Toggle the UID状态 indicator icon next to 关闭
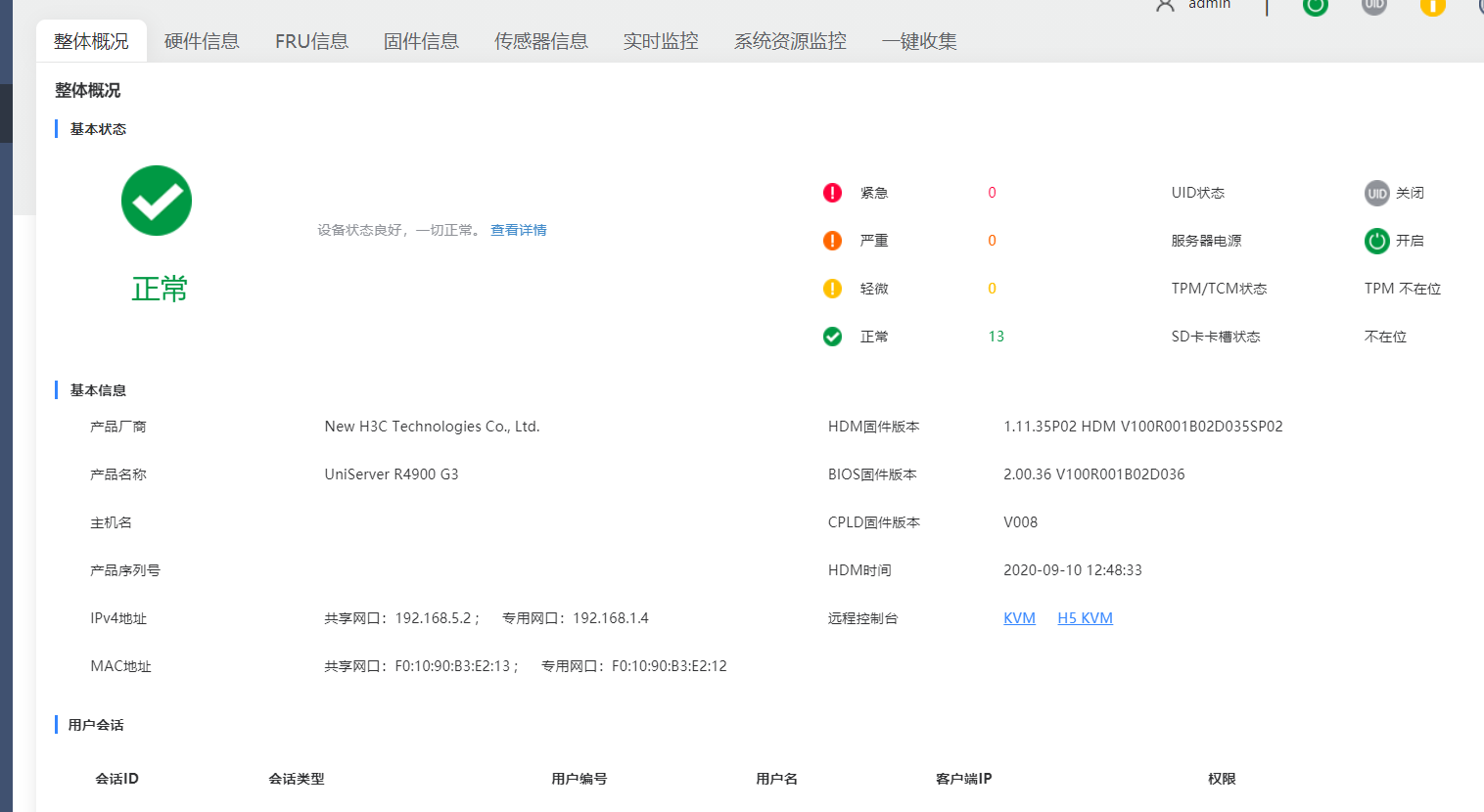Image resolution: width=1484 pixels, height=812 pixels. point(1376,193)
